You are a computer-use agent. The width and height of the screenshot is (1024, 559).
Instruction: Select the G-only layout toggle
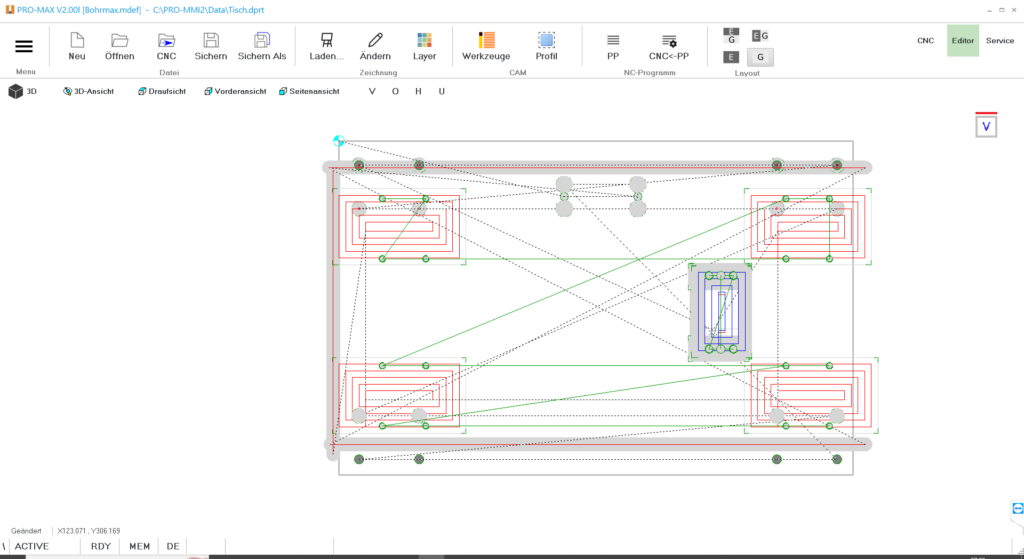(760, 57)
